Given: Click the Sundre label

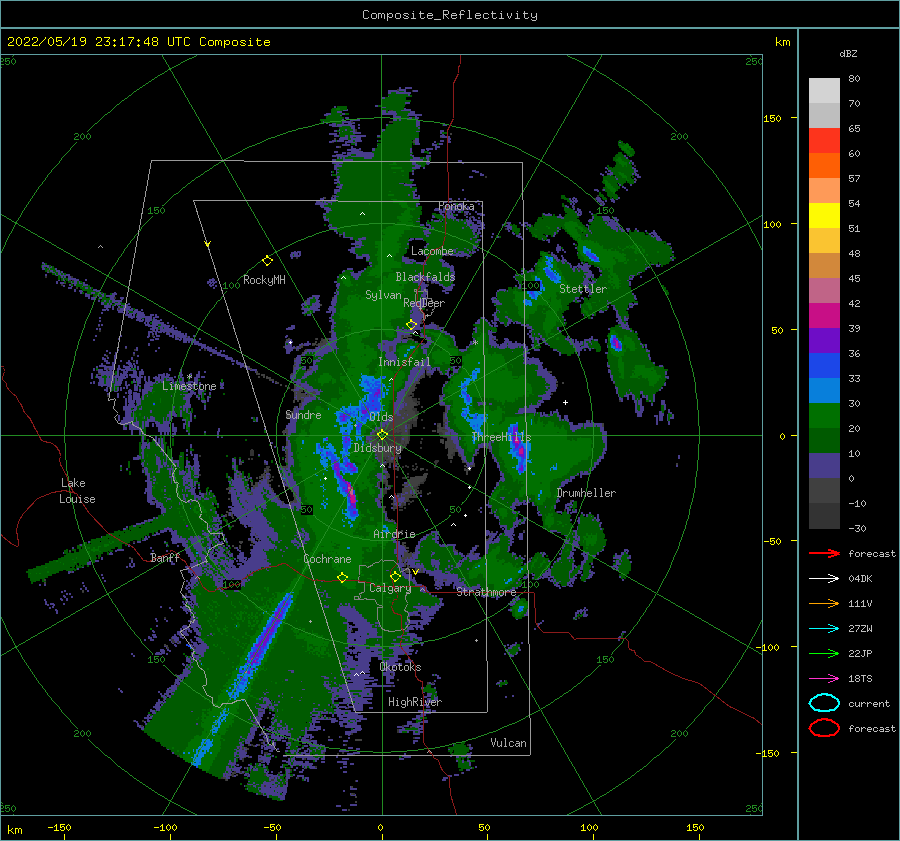Looking at the screenshot, I should coord(303,415).
